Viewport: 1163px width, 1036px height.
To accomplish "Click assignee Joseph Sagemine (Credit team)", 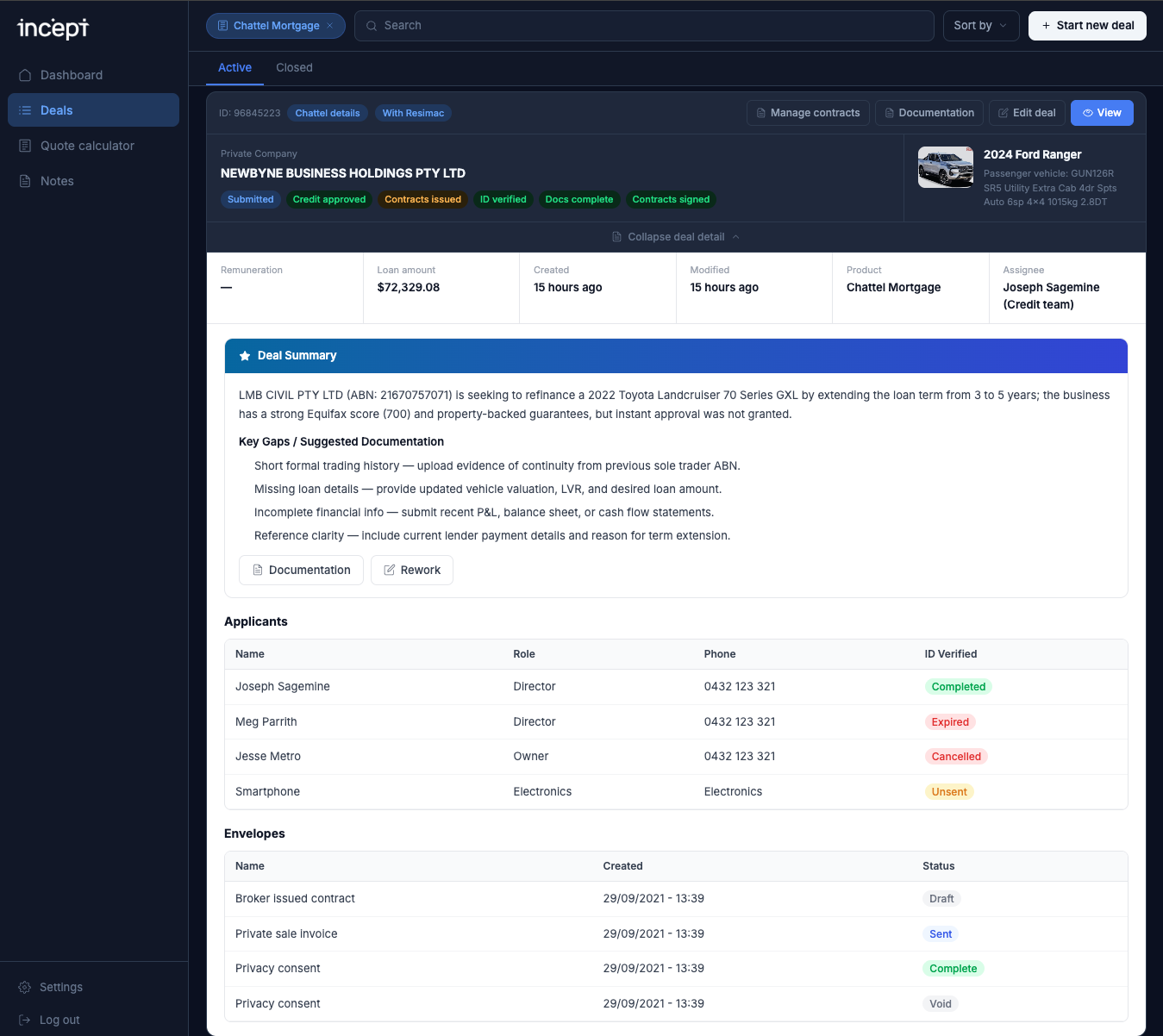I will click(1051, 296).
